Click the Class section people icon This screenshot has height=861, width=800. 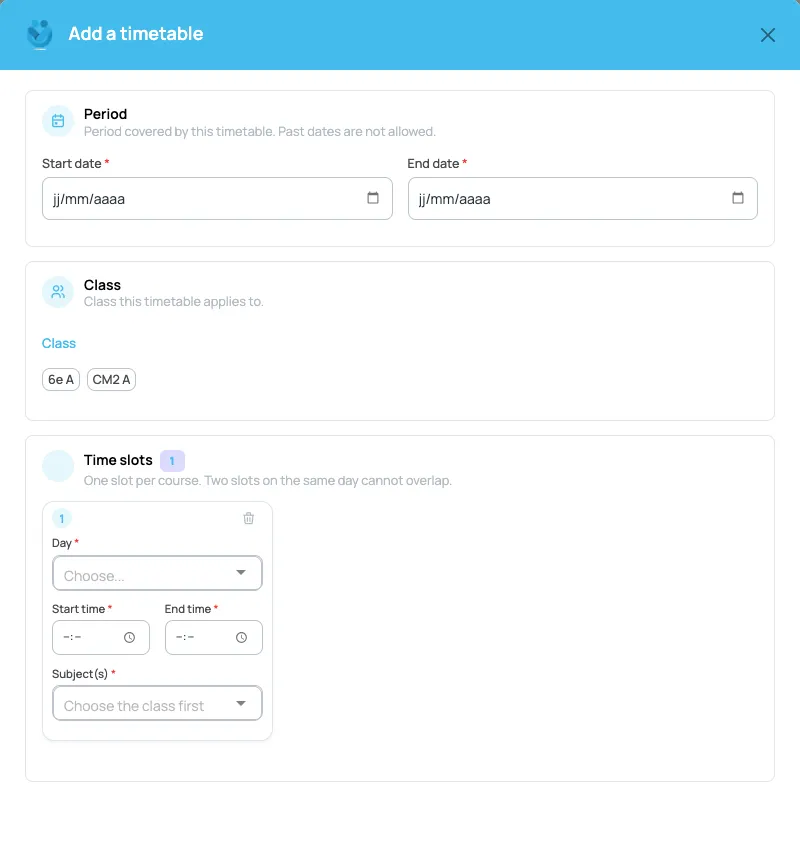(x=58, y=292)
